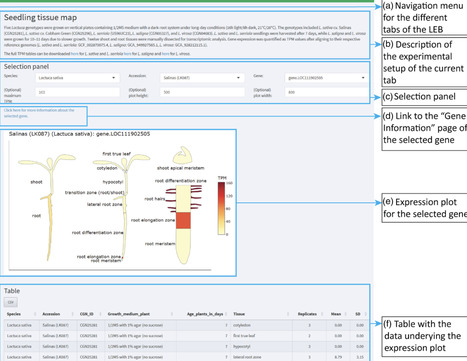
Task: Click the optional maximum TPM input field
Action: [77, 92]
